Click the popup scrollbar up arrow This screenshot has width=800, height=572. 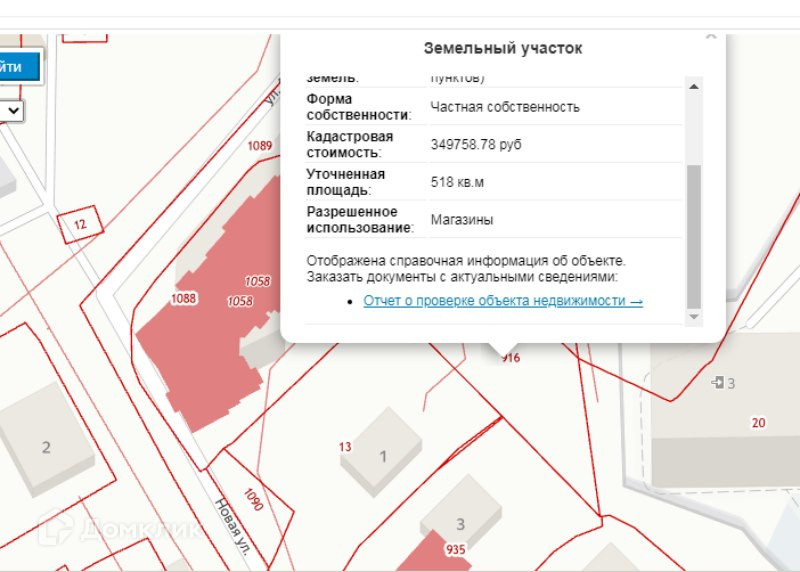tap(694, 86)
